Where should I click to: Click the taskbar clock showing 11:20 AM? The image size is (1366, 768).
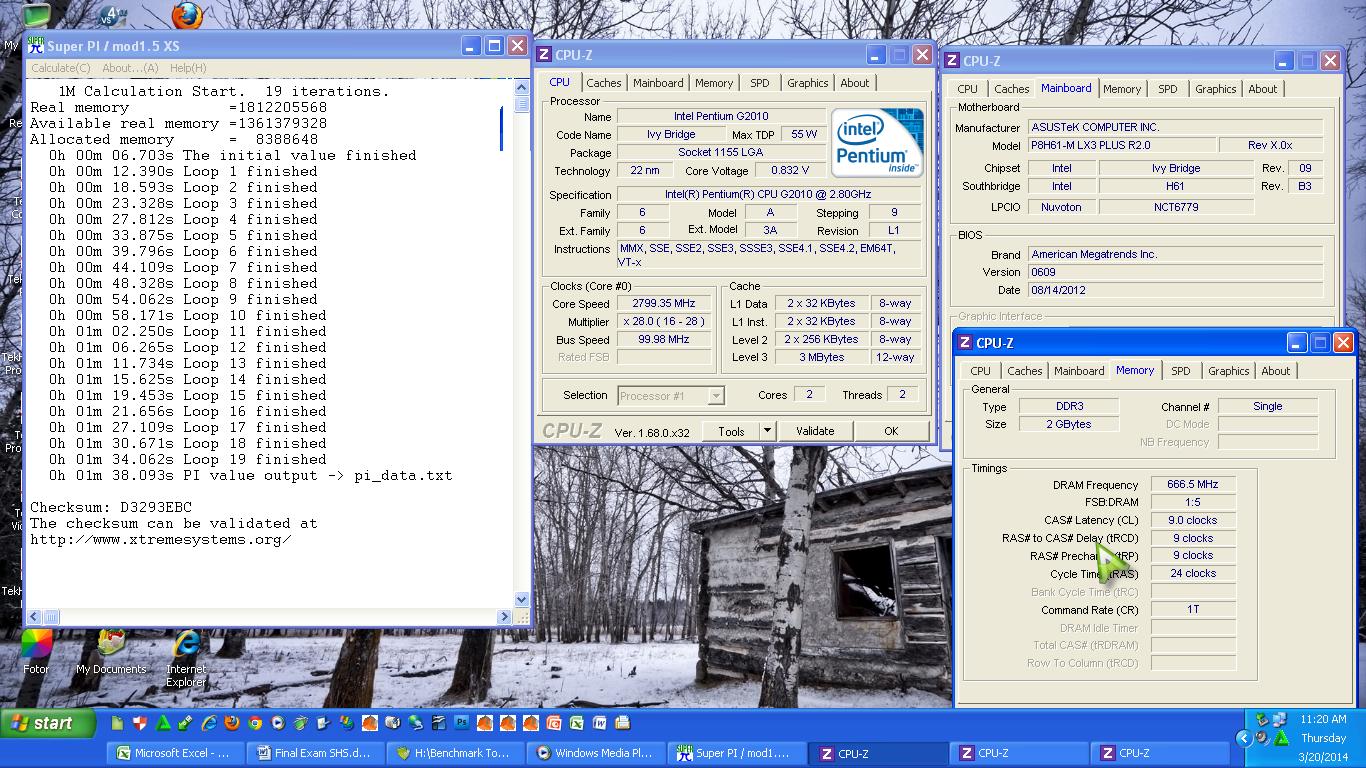coord(1323,719)
